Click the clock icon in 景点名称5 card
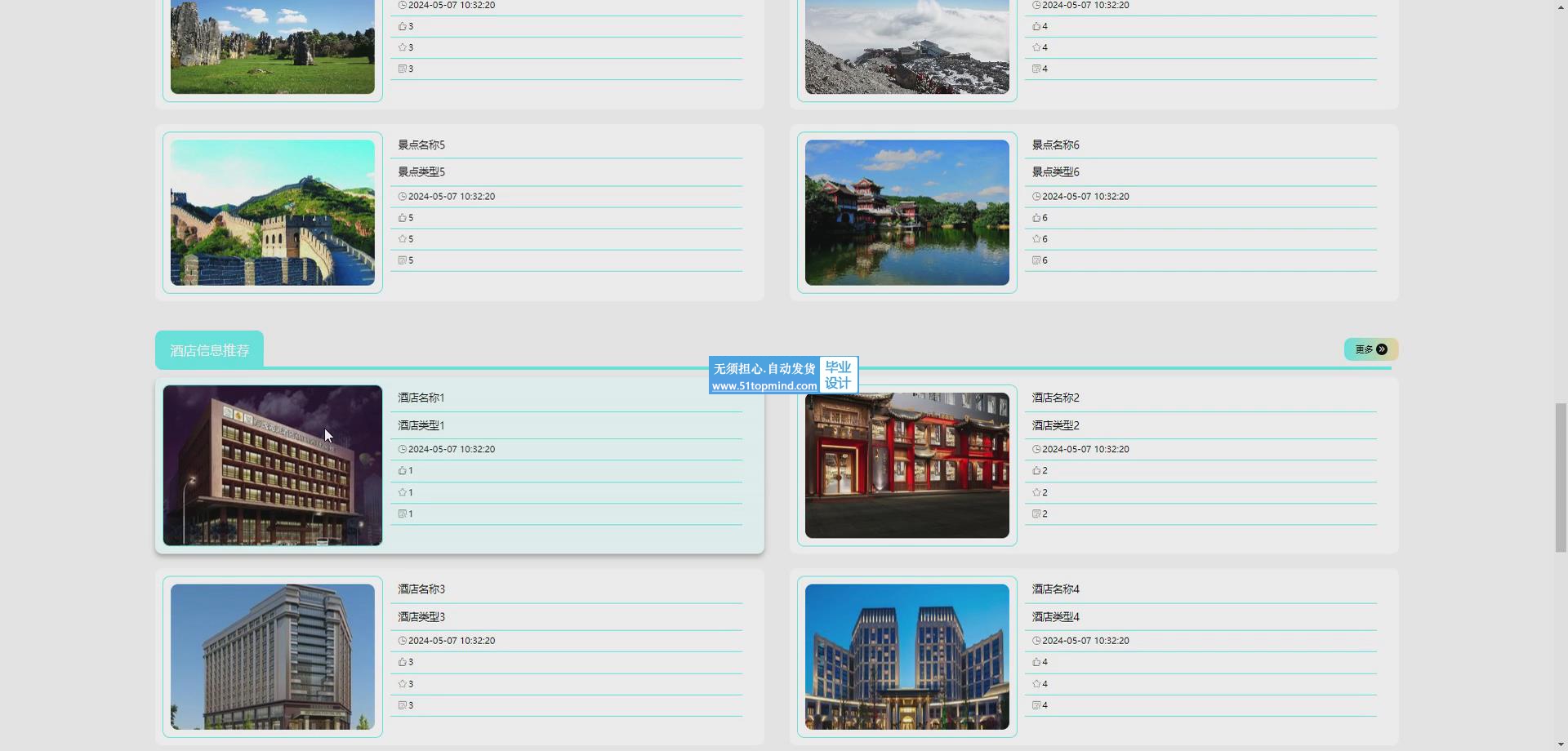This screenshot has height=751, width=1568. (402, 197)
